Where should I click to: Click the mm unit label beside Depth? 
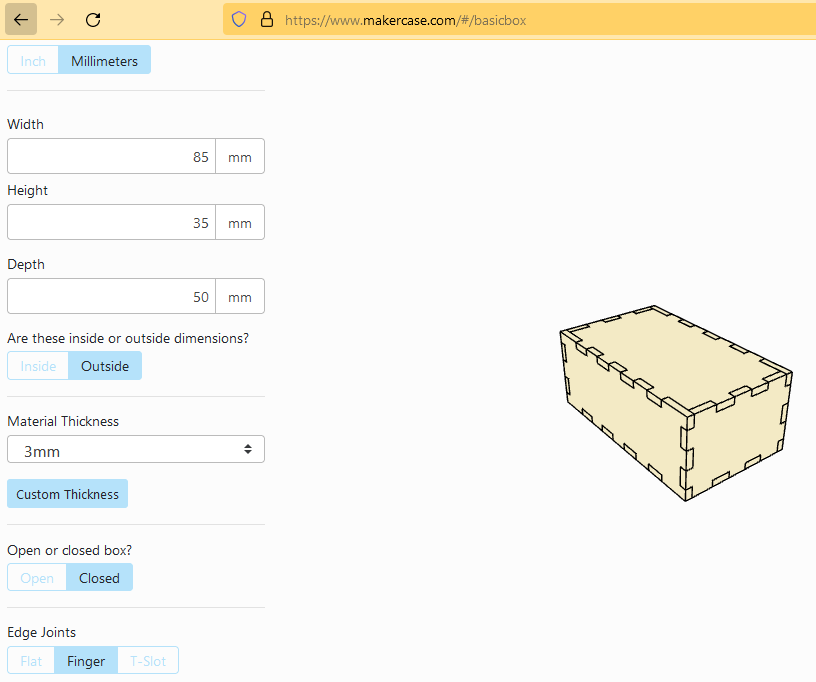point(240,296)
